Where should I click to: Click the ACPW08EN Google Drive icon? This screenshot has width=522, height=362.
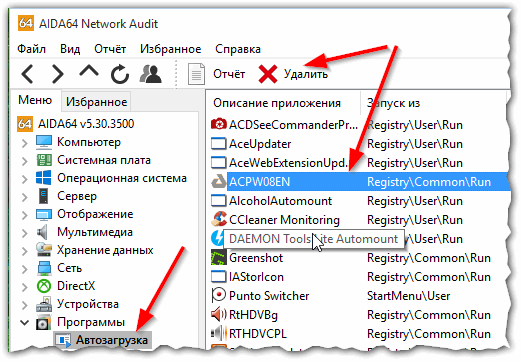(x=219, y=182)
